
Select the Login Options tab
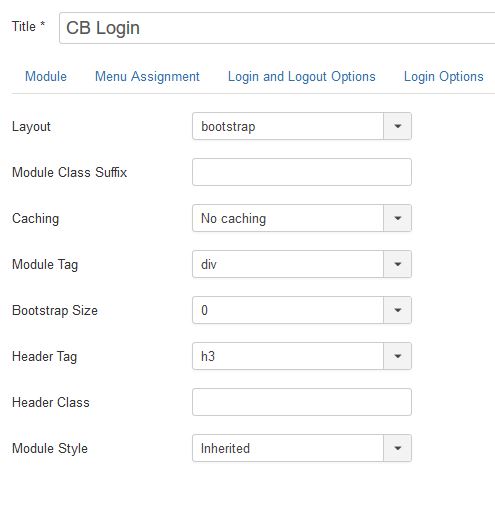444,77
